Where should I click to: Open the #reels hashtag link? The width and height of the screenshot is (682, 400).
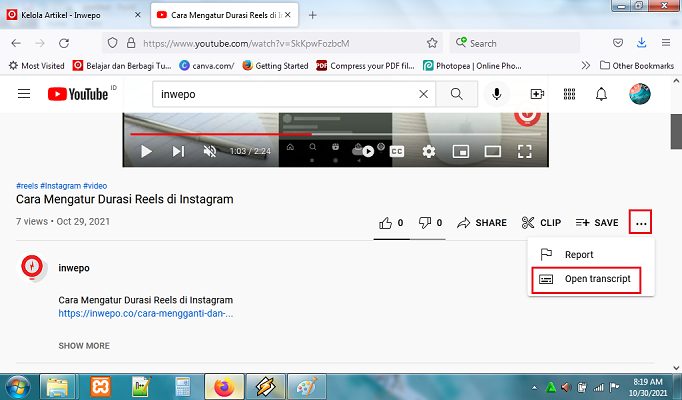[x=27, y=186]
